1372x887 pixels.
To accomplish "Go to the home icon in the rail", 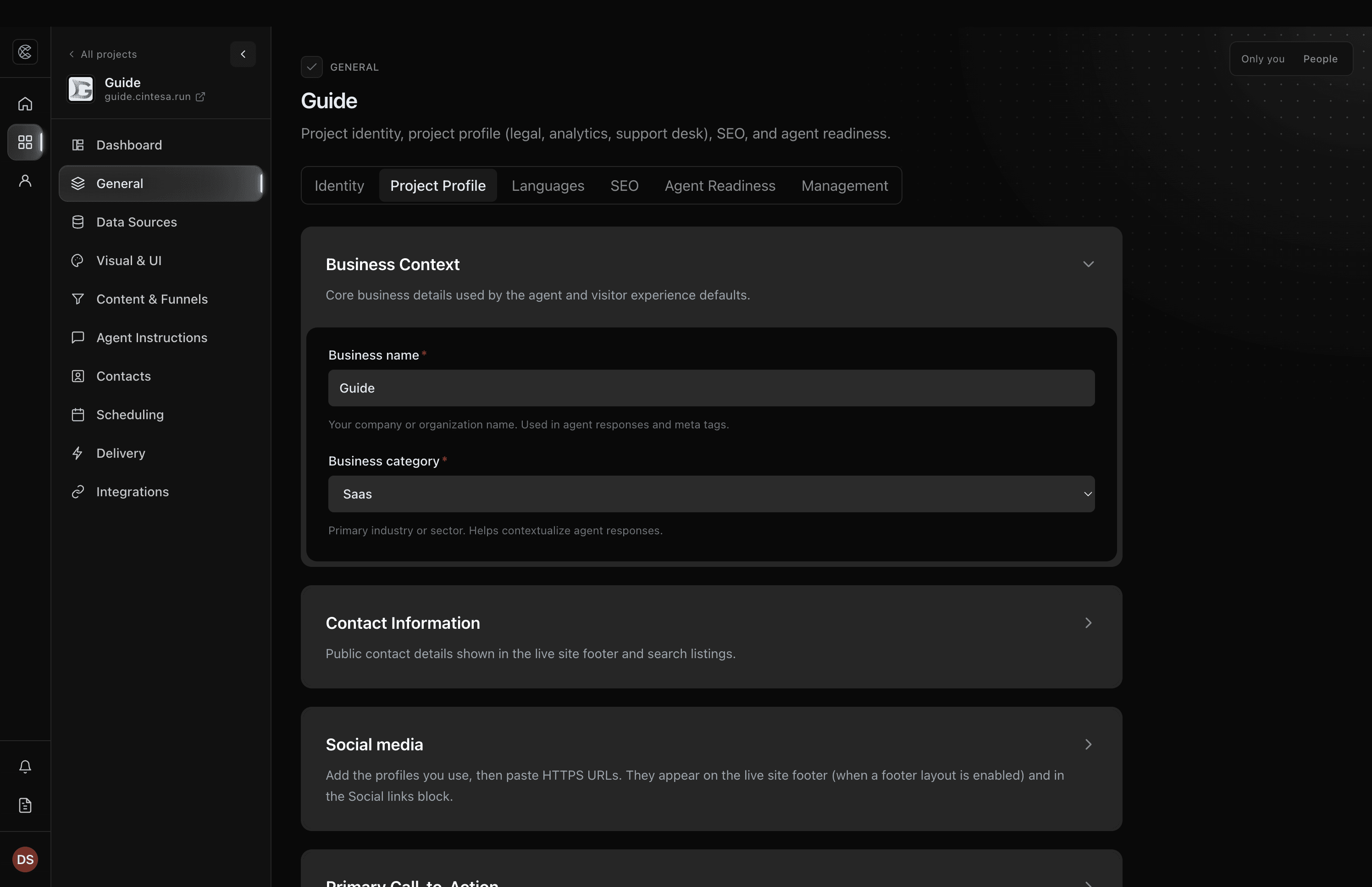I will [x=25, y=104].
